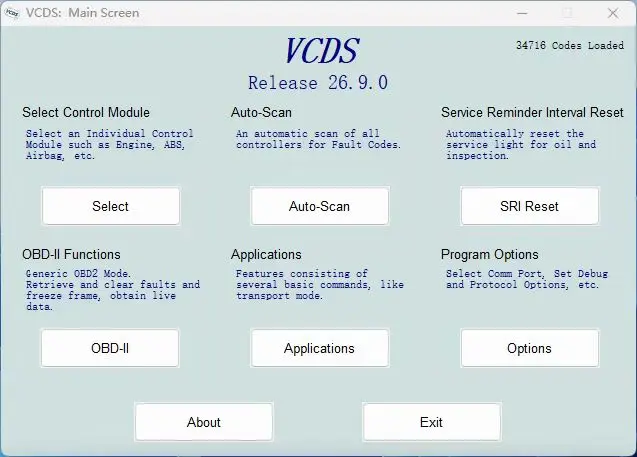Show the About dialog
The image size is (637, 457).
[x=204, y=422]
